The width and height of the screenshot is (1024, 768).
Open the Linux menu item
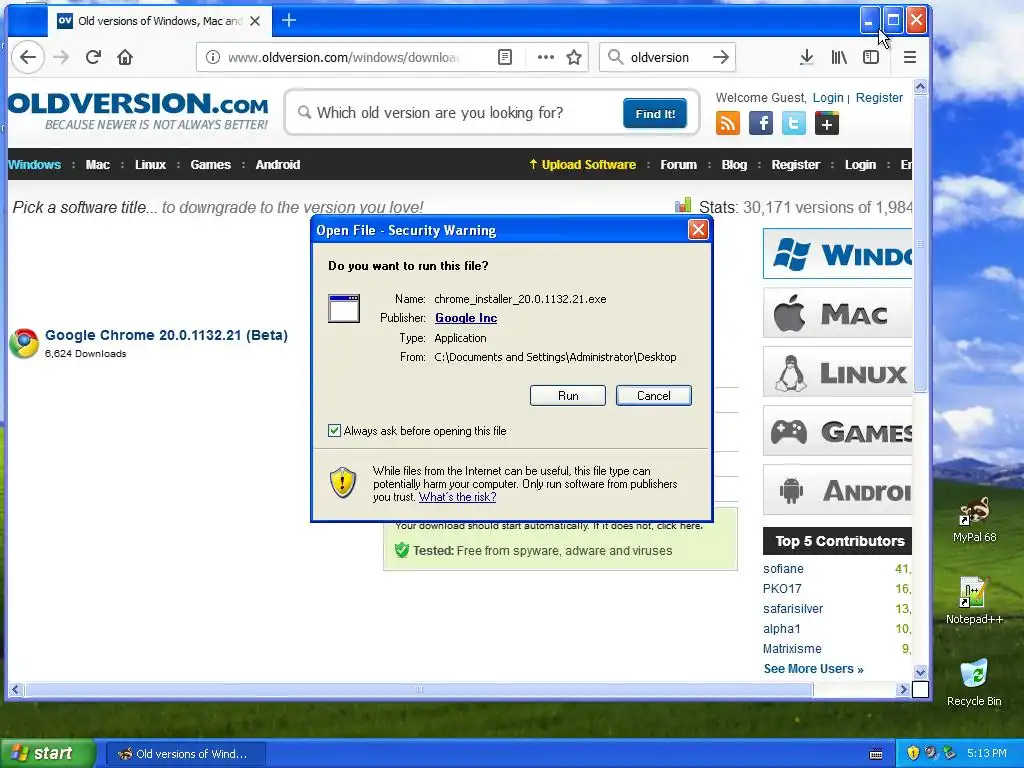150,165
